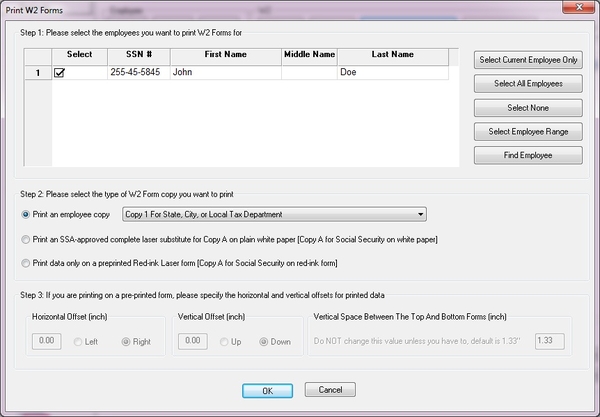Click the Vertical Offset input field
This screenshot has height=417, width=600.
pos(191,341)
